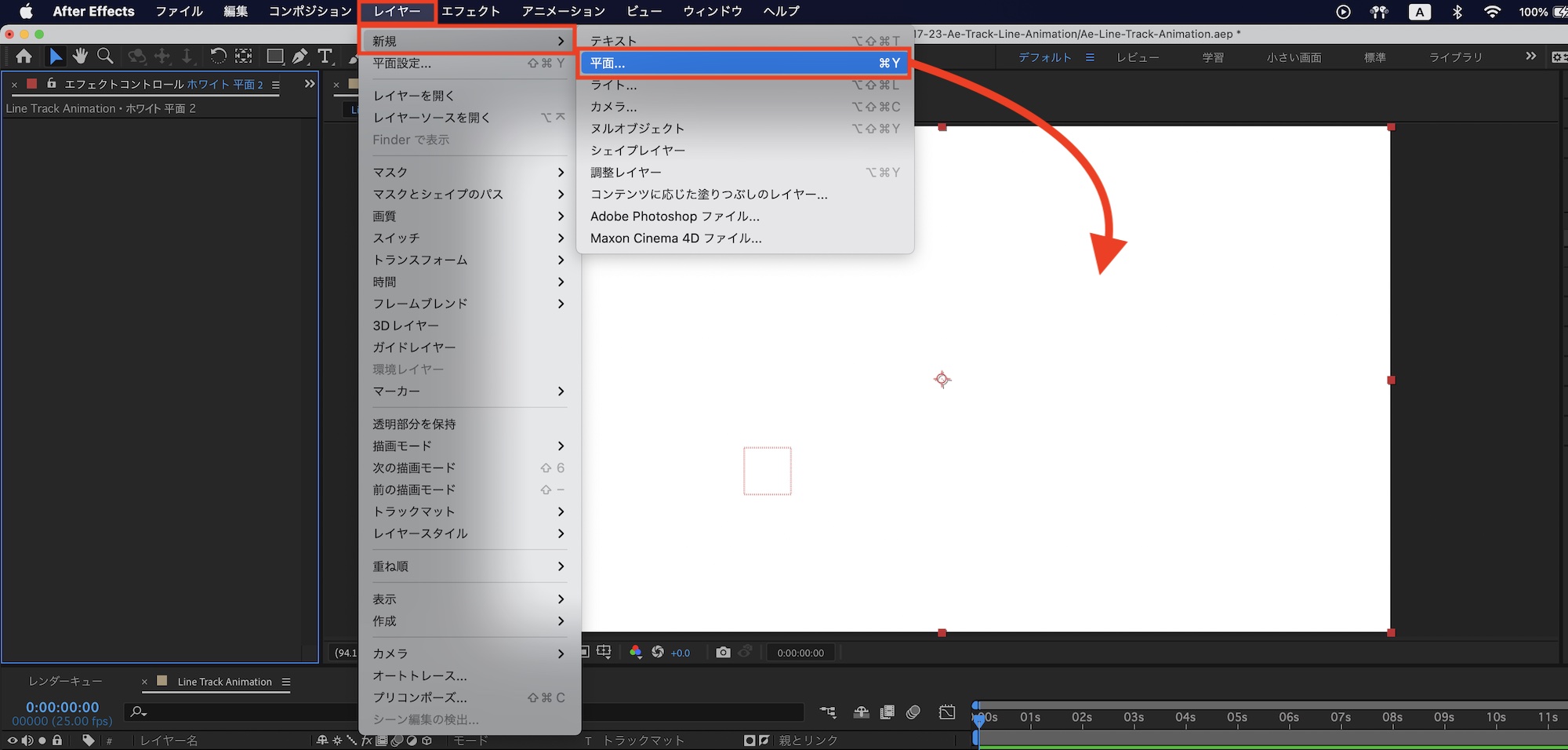The height and width of the screenshot is (750, 1568).
Task: Click the label tag column header
Action: pyautogui.click(x=88, y=740)
